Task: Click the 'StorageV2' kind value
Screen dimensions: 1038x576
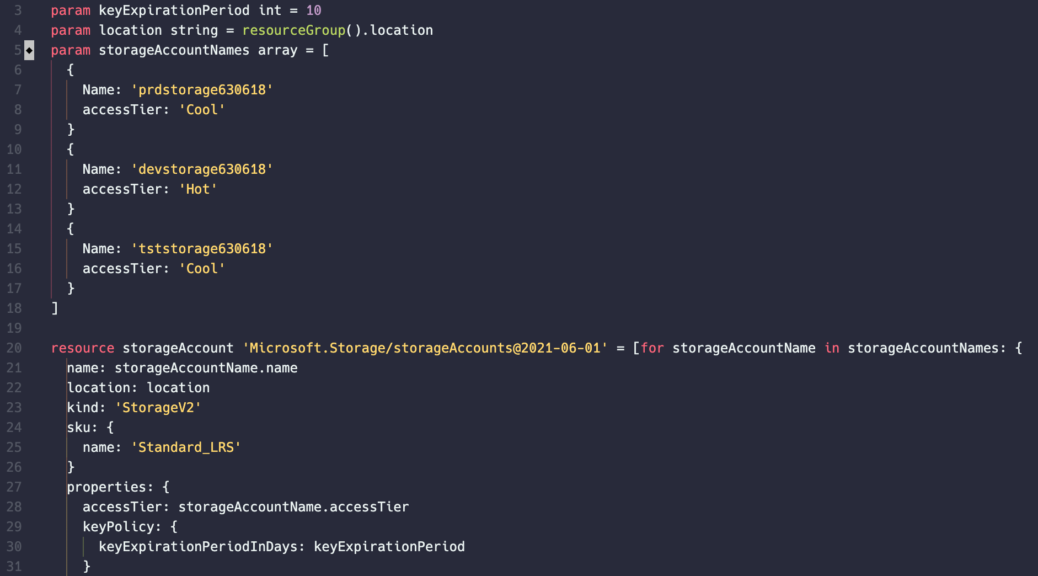Action: point(158,408)
